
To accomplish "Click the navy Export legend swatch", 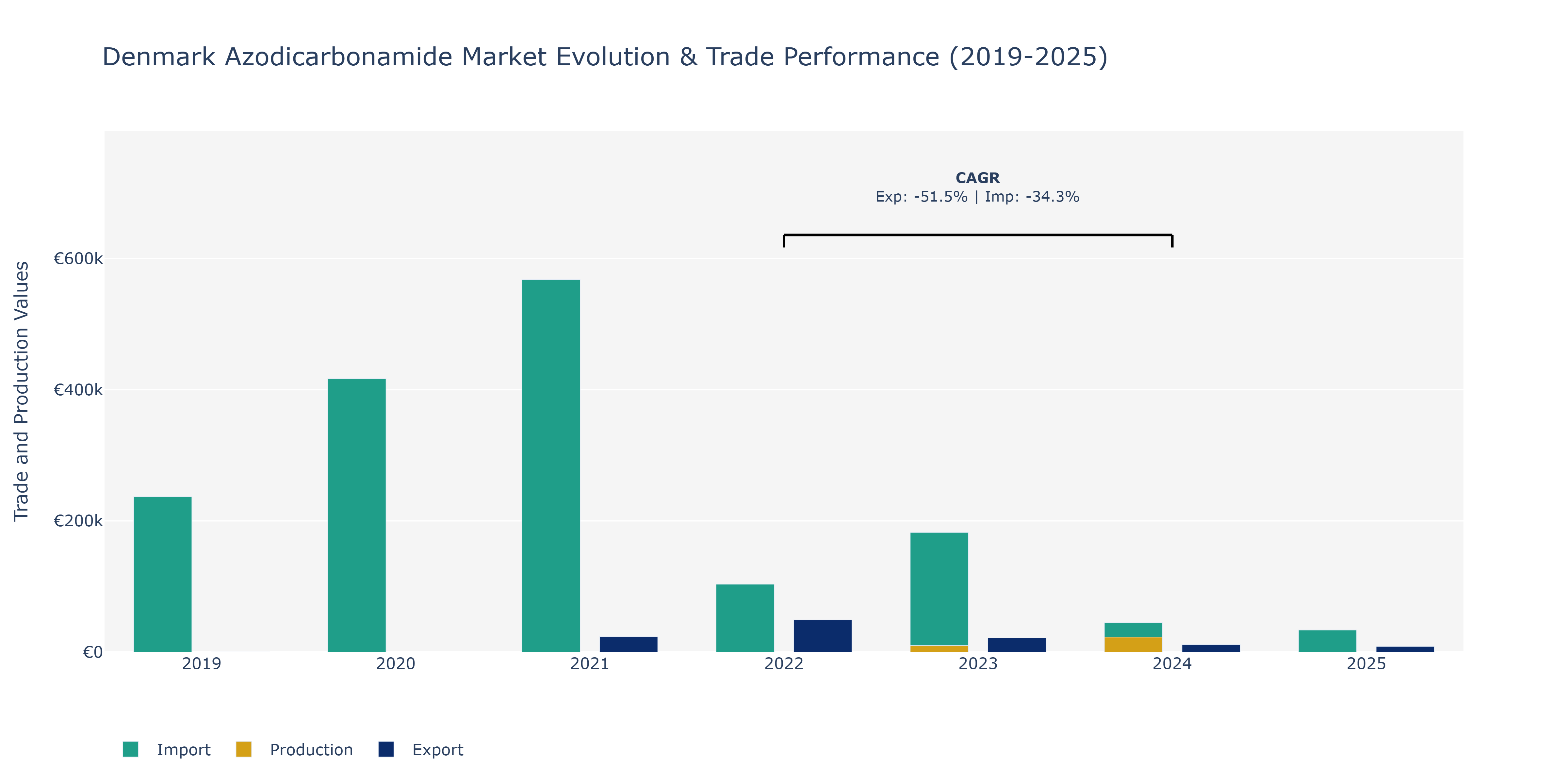I will 386,749.
